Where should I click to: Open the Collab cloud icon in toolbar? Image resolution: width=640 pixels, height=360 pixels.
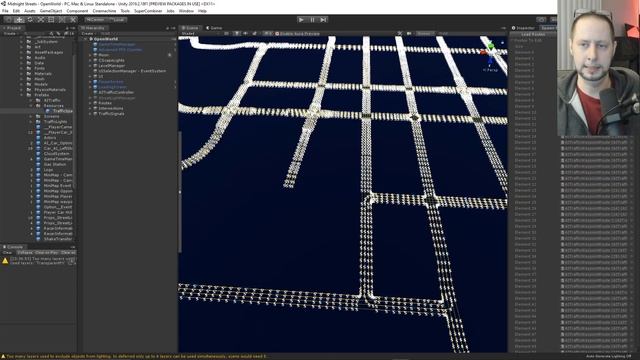point(541,20)
